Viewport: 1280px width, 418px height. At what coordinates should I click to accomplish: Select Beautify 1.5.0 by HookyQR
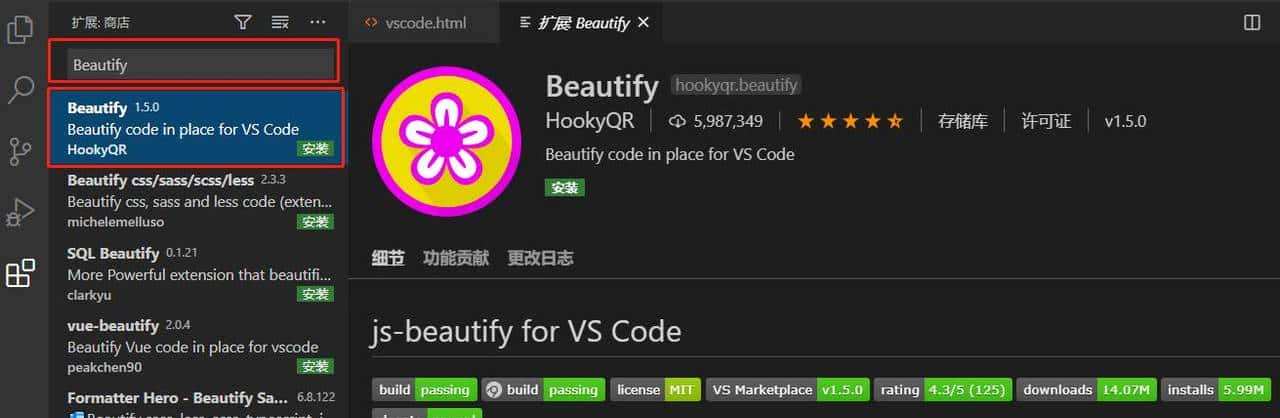[x=196, y=128]
